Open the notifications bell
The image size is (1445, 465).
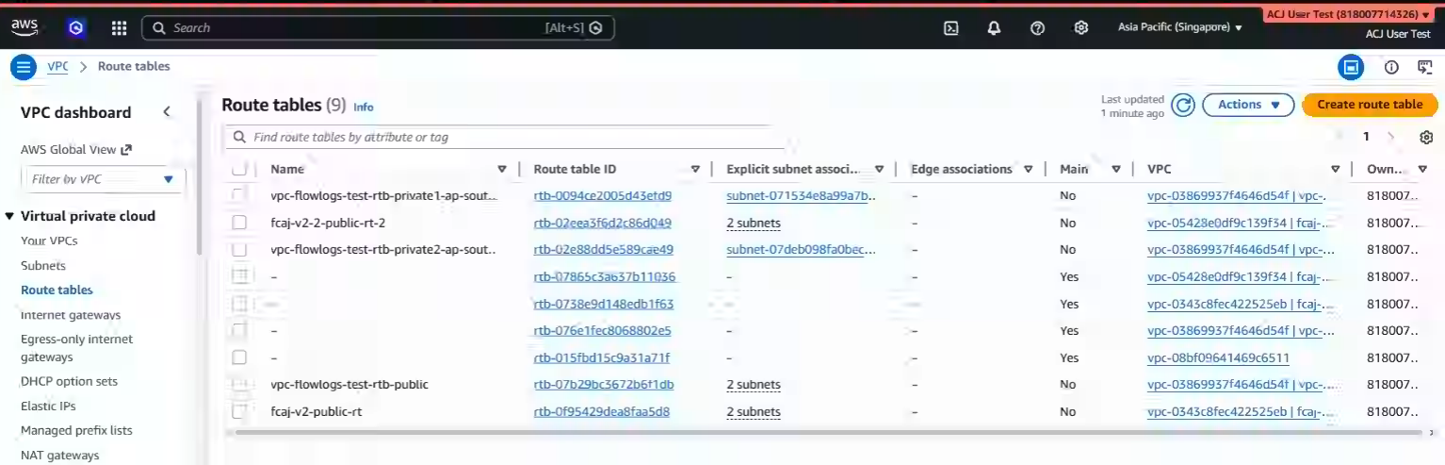click(994, 28)
